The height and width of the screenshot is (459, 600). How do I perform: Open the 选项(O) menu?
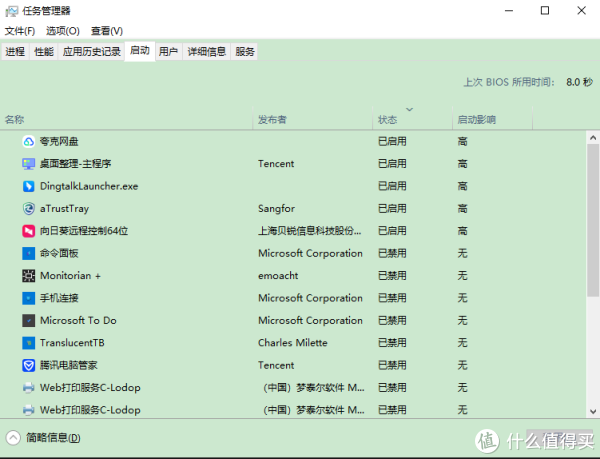click(x=63, y=31)
